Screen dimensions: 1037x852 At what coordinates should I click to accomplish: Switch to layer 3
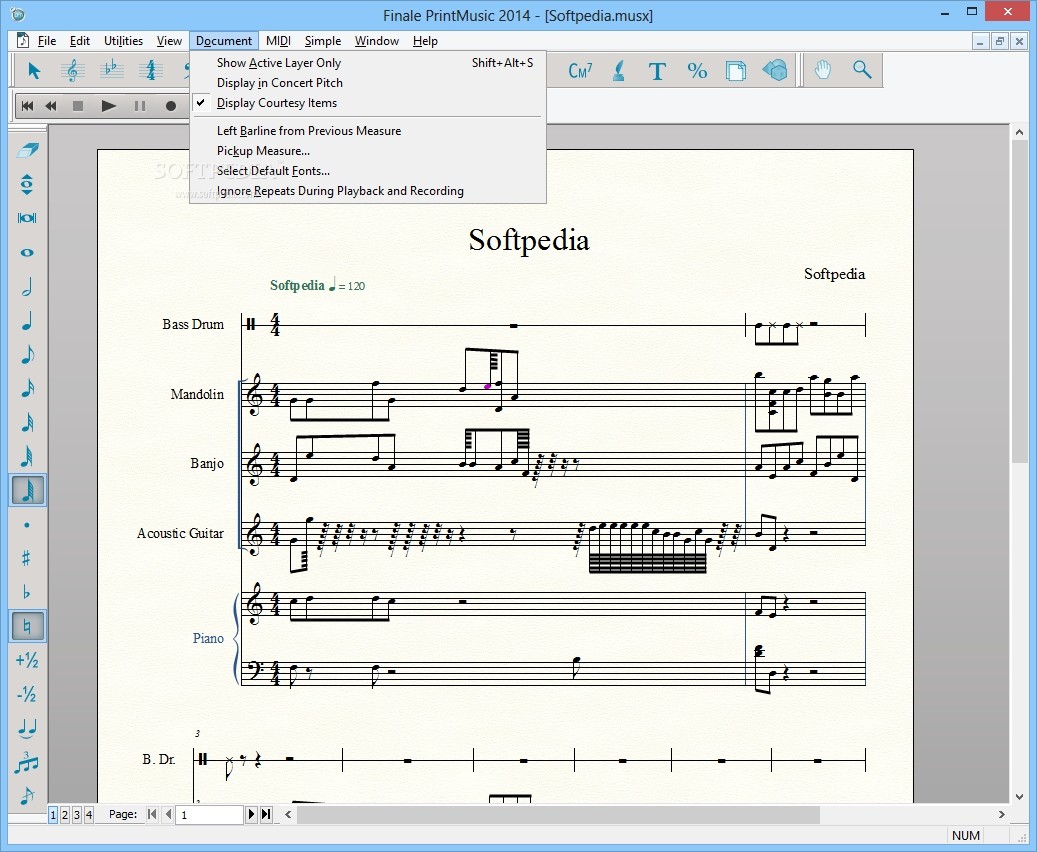pos(77,815)
